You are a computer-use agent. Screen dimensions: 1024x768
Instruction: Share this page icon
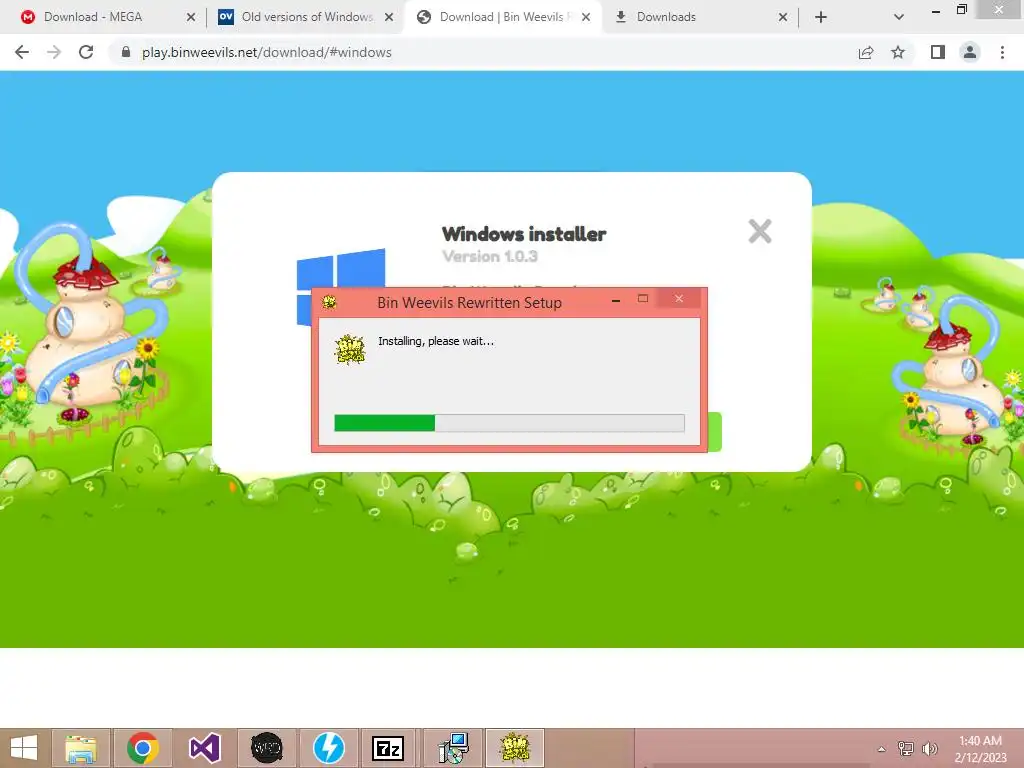point(866,52)
